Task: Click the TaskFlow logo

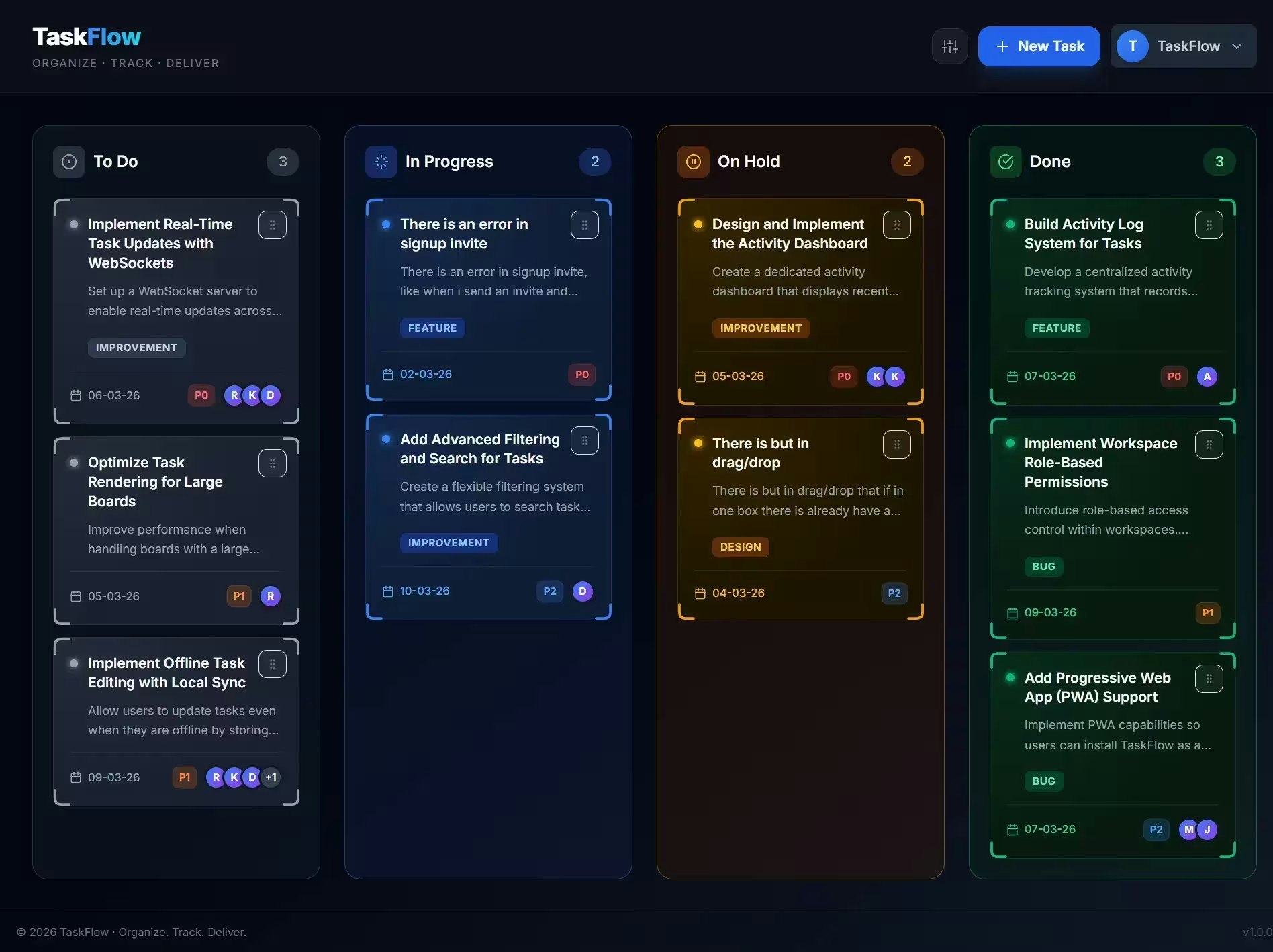Action: click(x=87, y=36)
